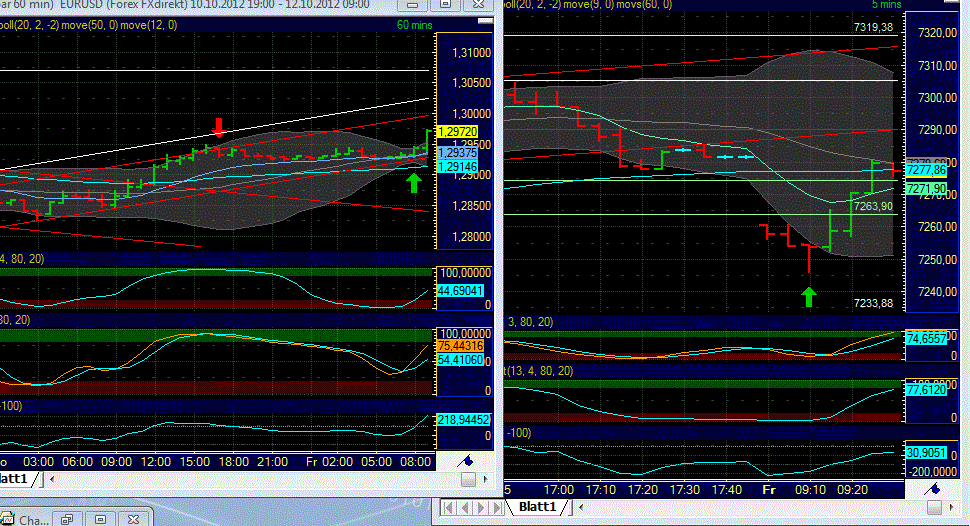Image resolution: width=970 pixels, height=526 pixels.
Task: Click the 60 mins timeframe label
Action: pyautogui.click(x=414, y=25)
